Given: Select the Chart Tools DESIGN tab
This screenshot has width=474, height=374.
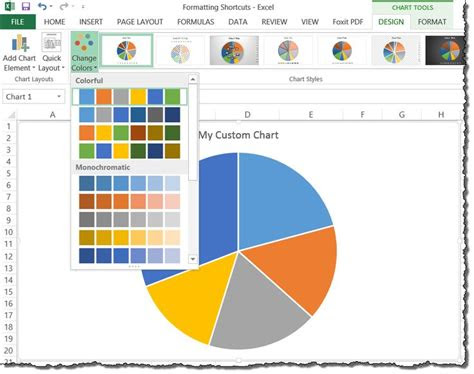Looking at the screenshot, I should 391,22.
